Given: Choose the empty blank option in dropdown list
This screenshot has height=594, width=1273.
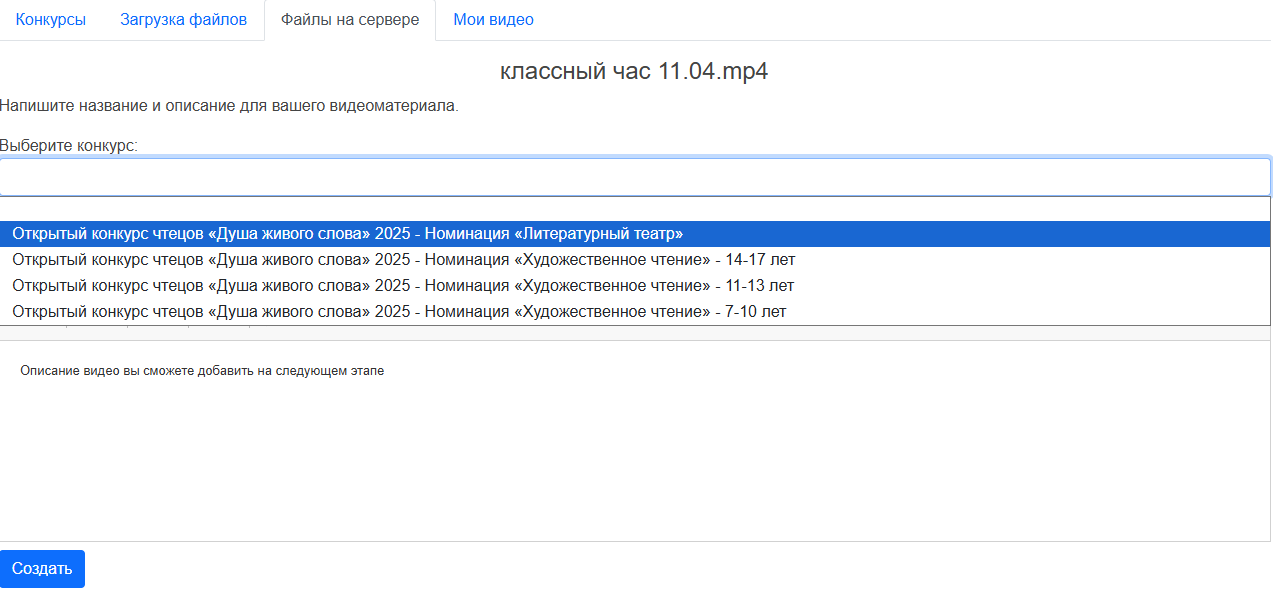Looking at the screenshot, I should tap(635, 209).
